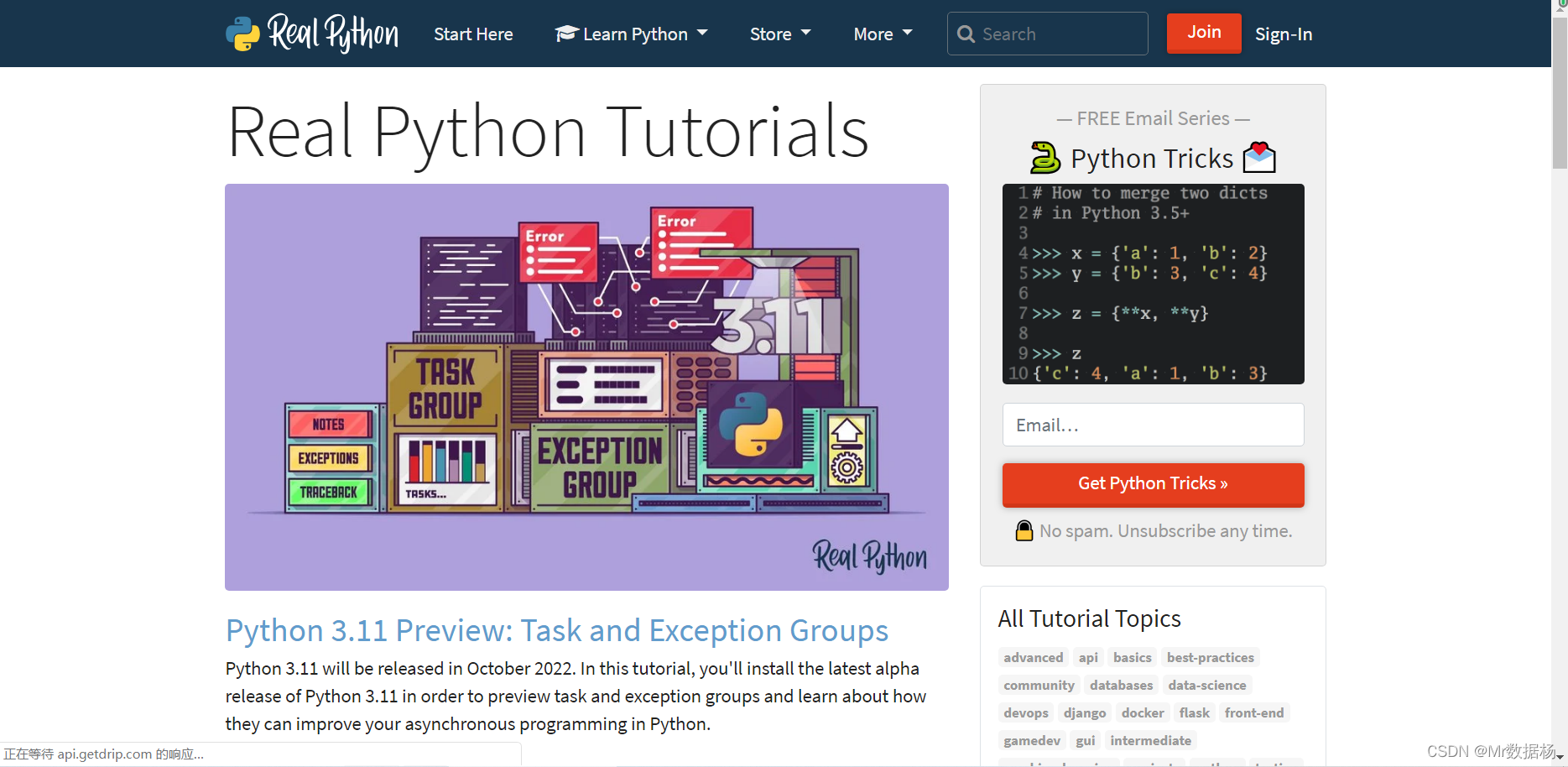Click the Python Tricks snake icon

click(1045, 158)
